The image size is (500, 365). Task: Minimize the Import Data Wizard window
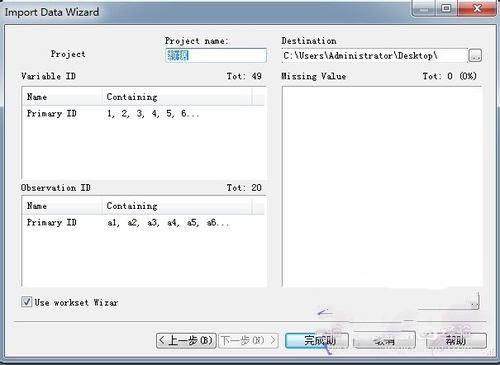(424, 8)
